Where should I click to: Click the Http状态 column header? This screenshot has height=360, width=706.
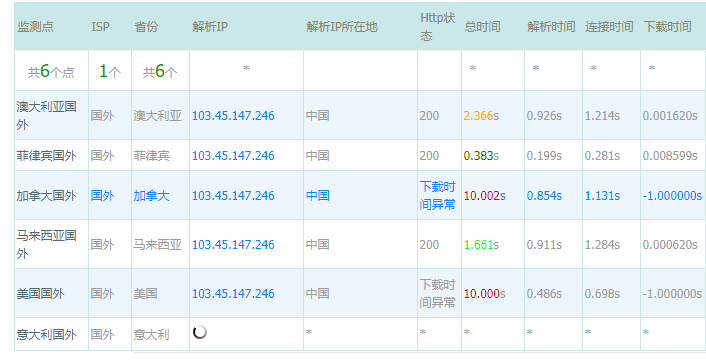[438, 27]
